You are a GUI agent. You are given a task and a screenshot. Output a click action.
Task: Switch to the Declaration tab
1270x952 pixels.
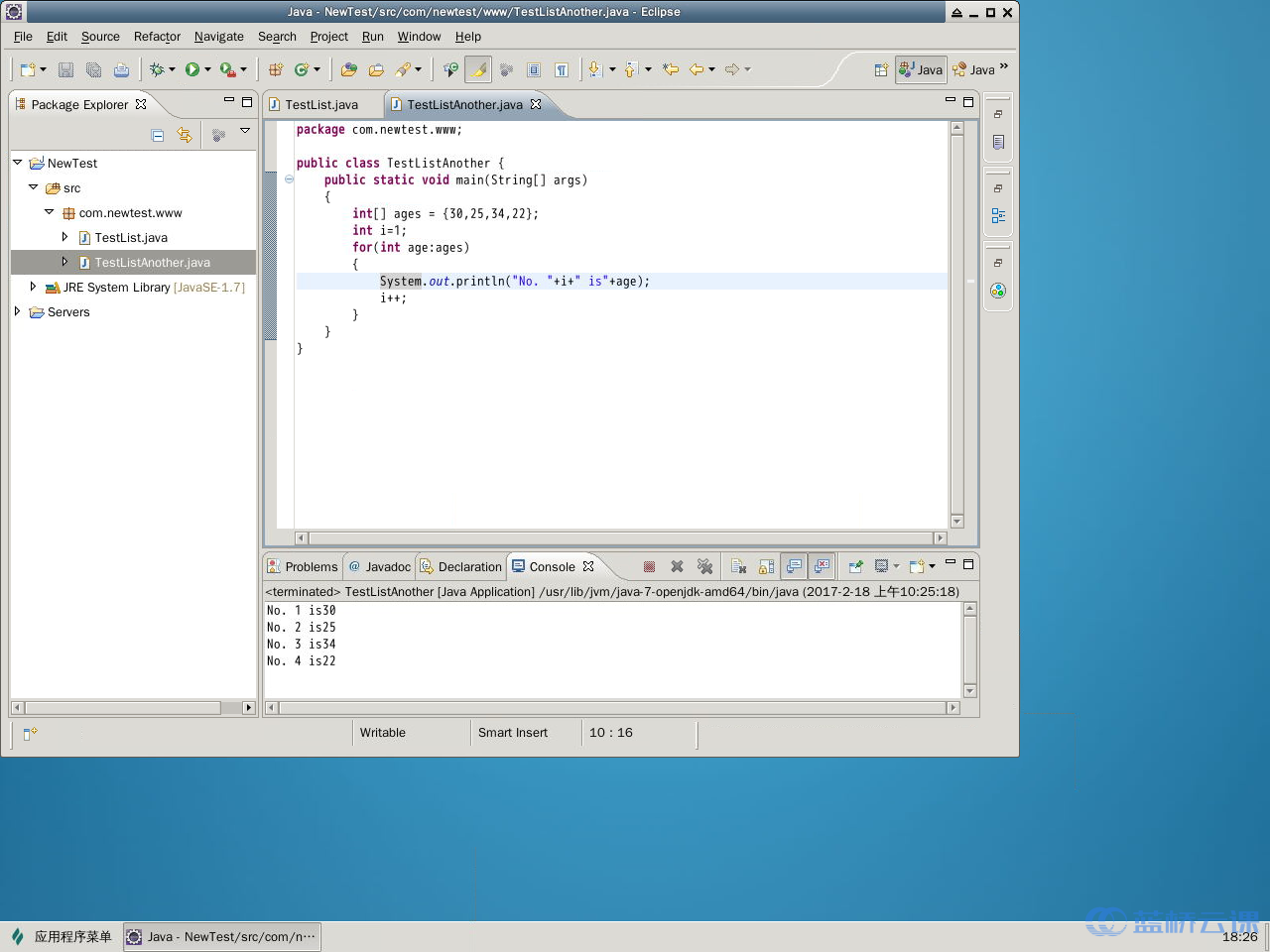tap(461, 567)
